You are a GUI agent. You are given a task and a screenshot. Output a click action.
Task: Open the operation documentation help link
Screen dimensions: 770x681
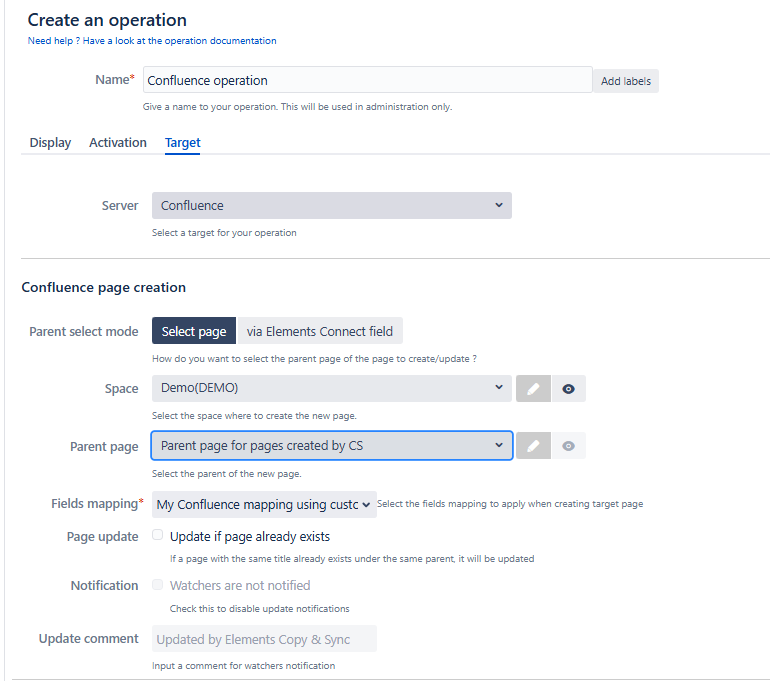[x=152, y=41]
